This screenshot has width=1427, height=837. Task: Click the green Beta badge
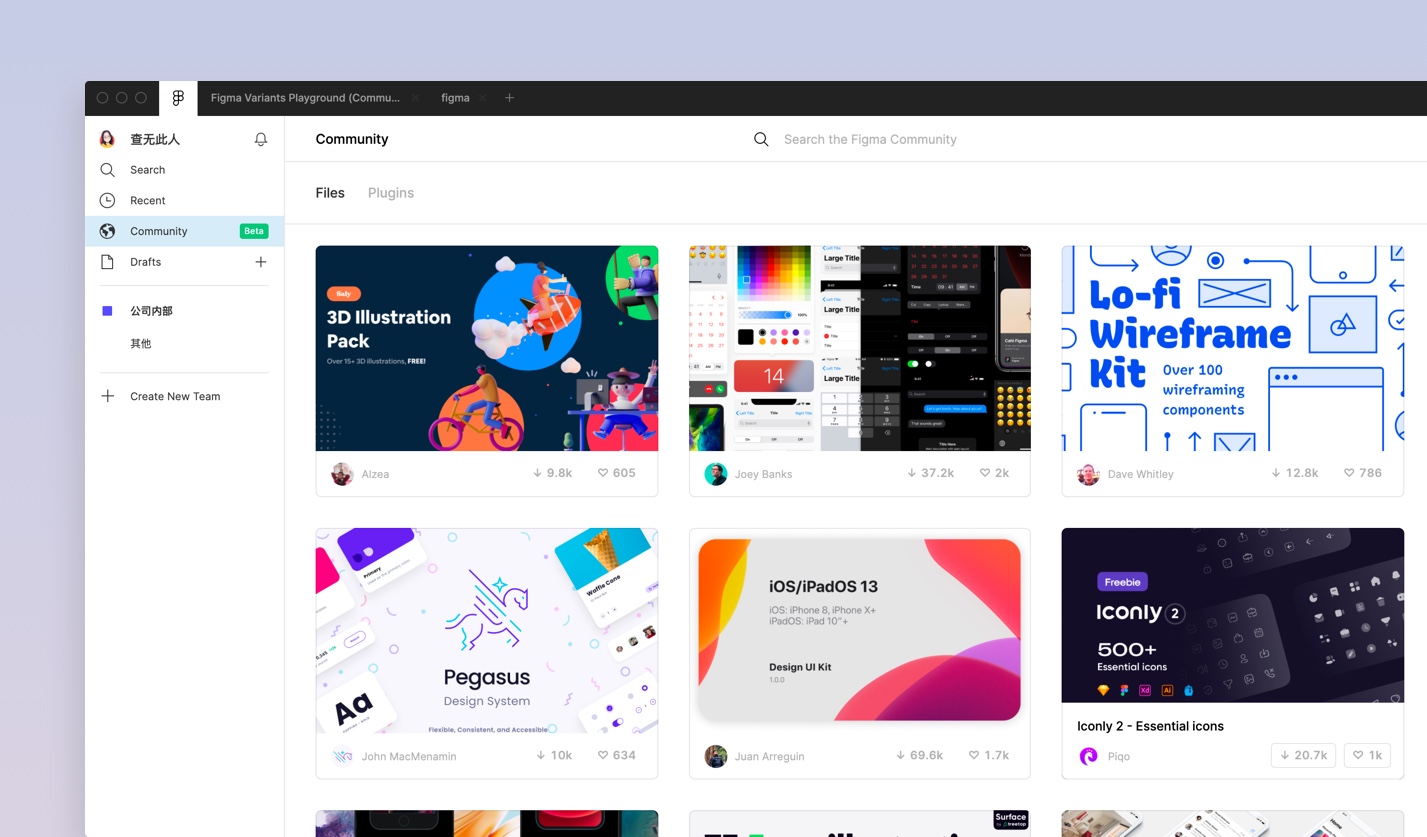254,231
